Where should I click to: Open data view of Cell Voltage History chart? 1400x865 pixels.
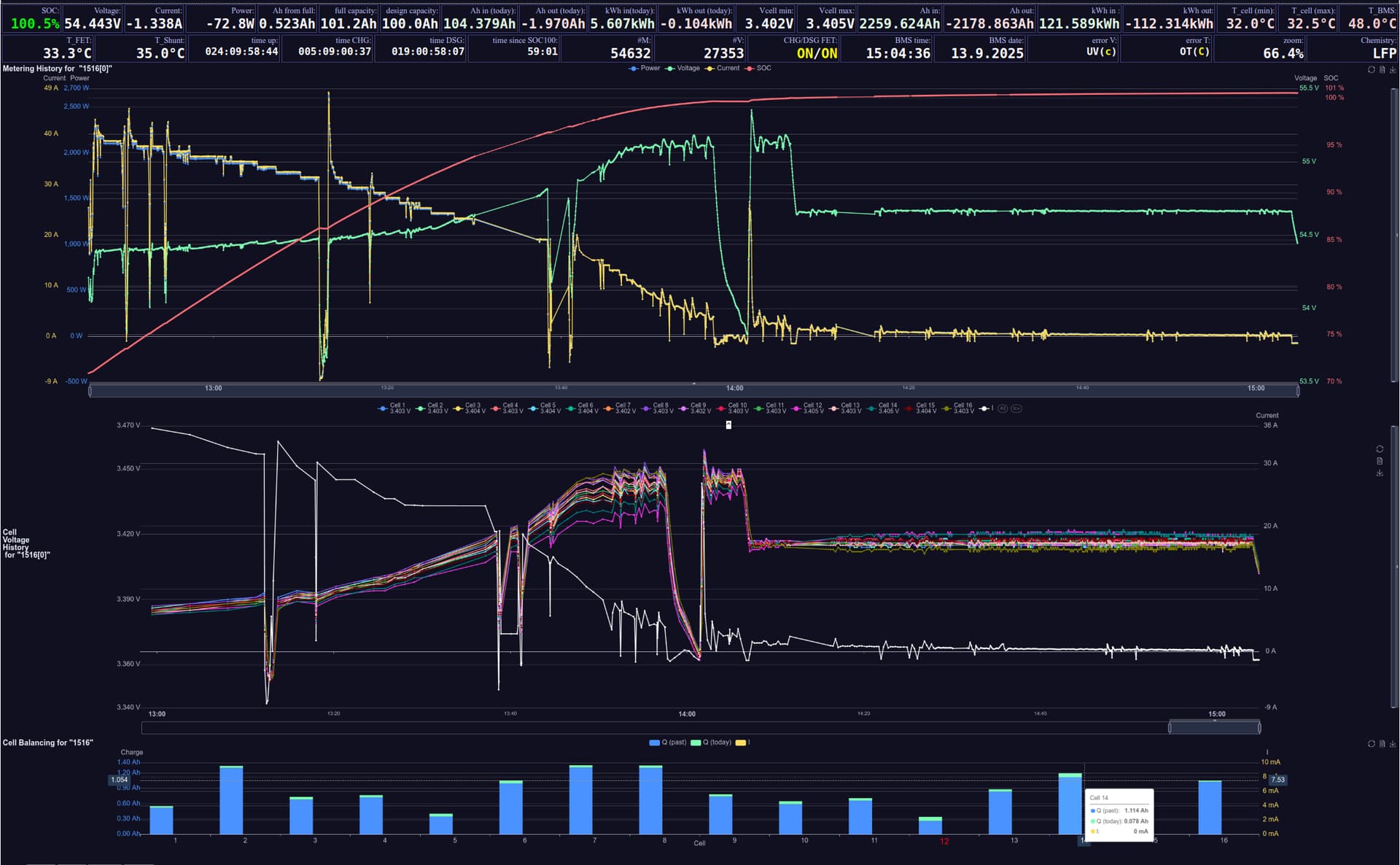click(x=1380, y=461)
